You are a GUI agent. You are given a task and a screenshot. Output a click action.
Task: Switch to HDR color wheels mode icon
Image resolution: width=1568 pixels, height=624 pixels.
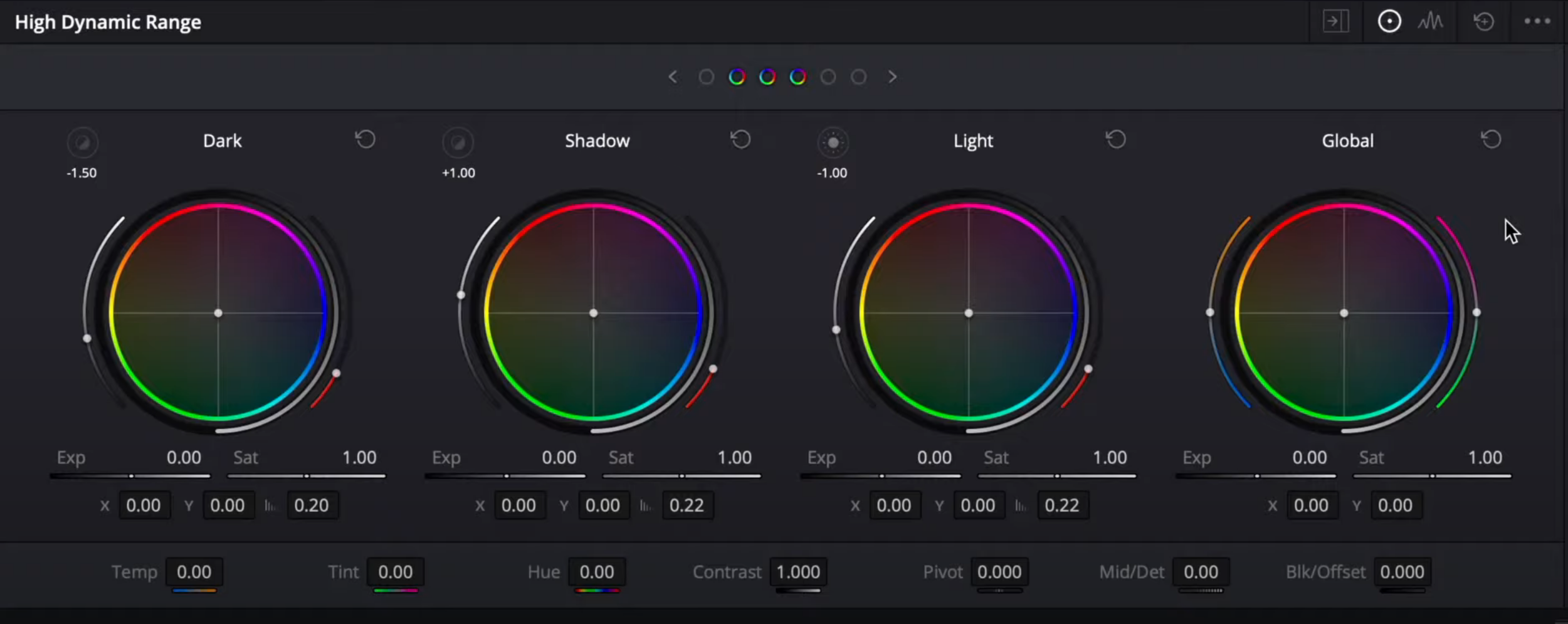[1389, 22]
